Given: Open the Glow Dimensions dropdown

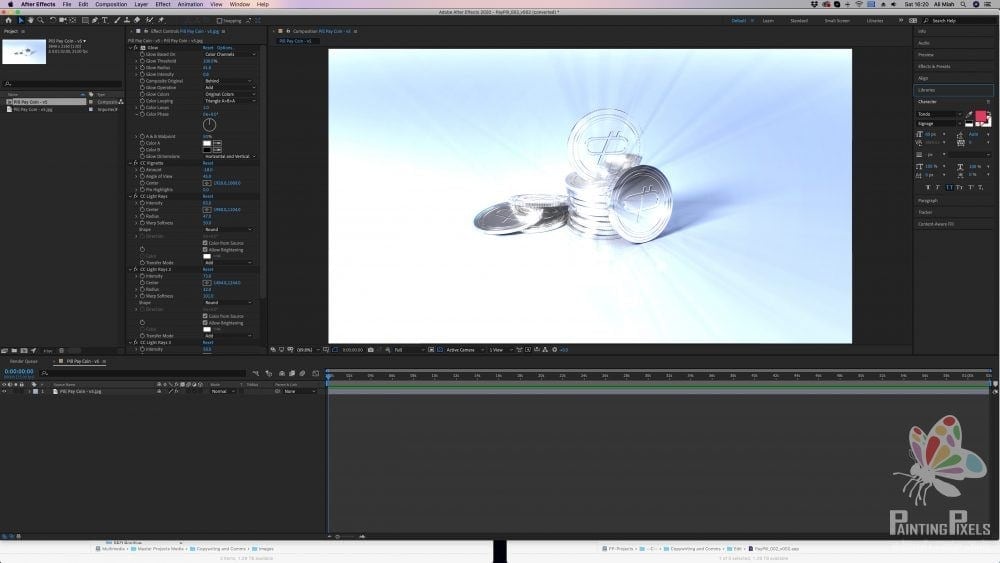Looking at the screenshot, I should [229, 156].
